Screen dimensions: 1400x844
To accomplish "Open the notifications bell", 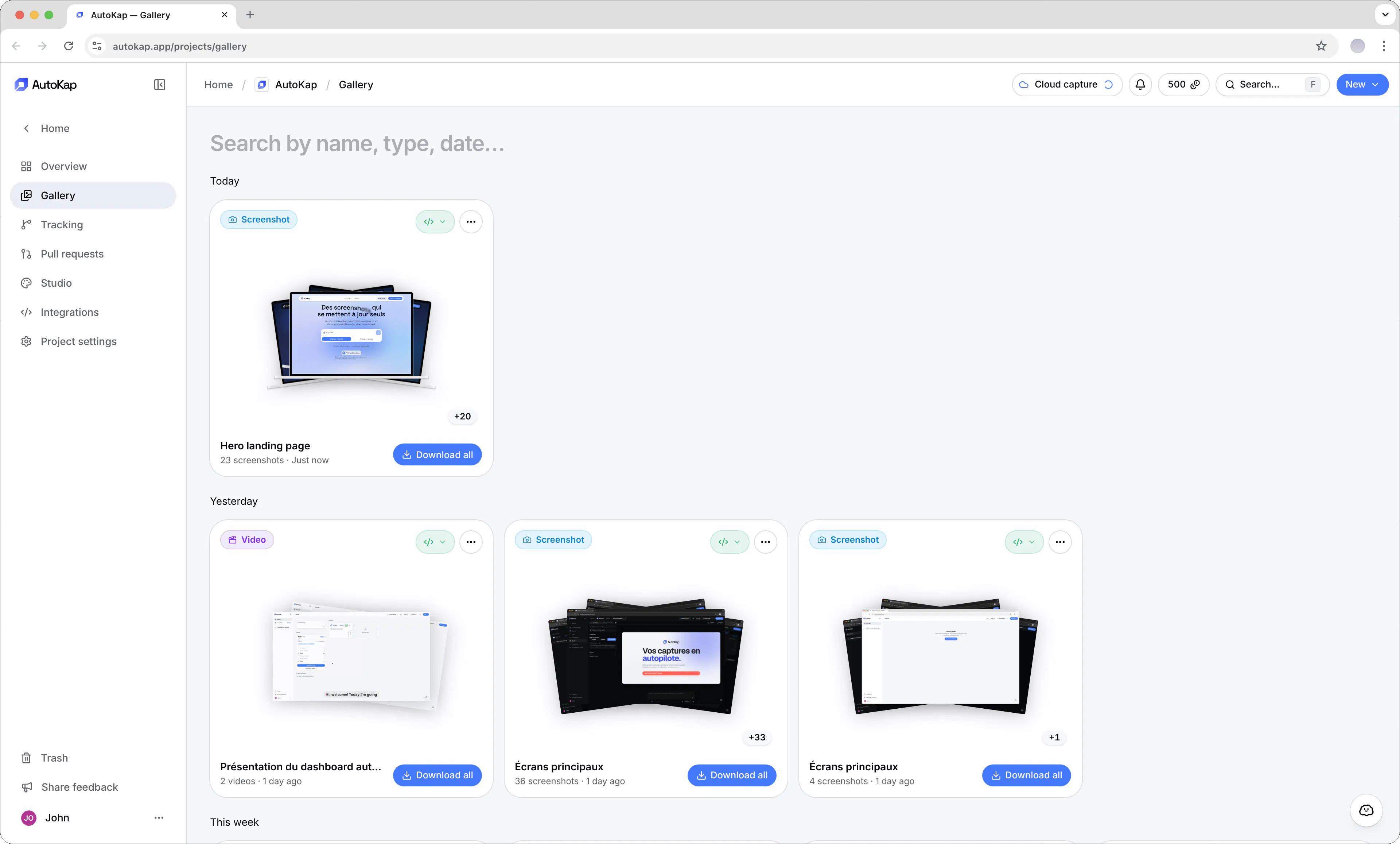I will point(1140,85).
